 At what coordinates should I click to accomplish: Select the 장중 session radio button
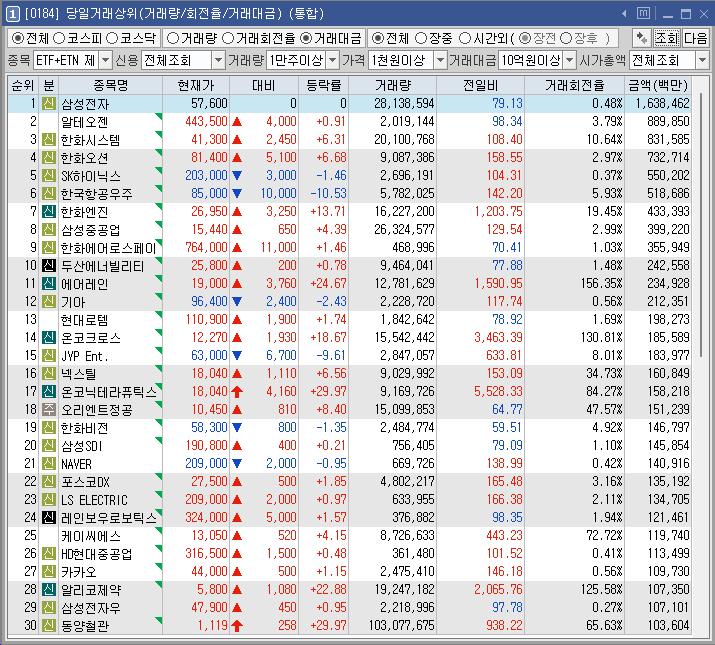(421, 38)
